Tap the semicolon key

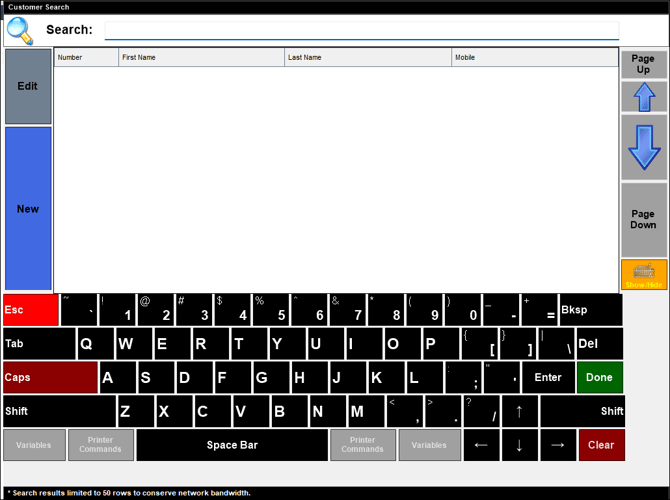(463, 377)
